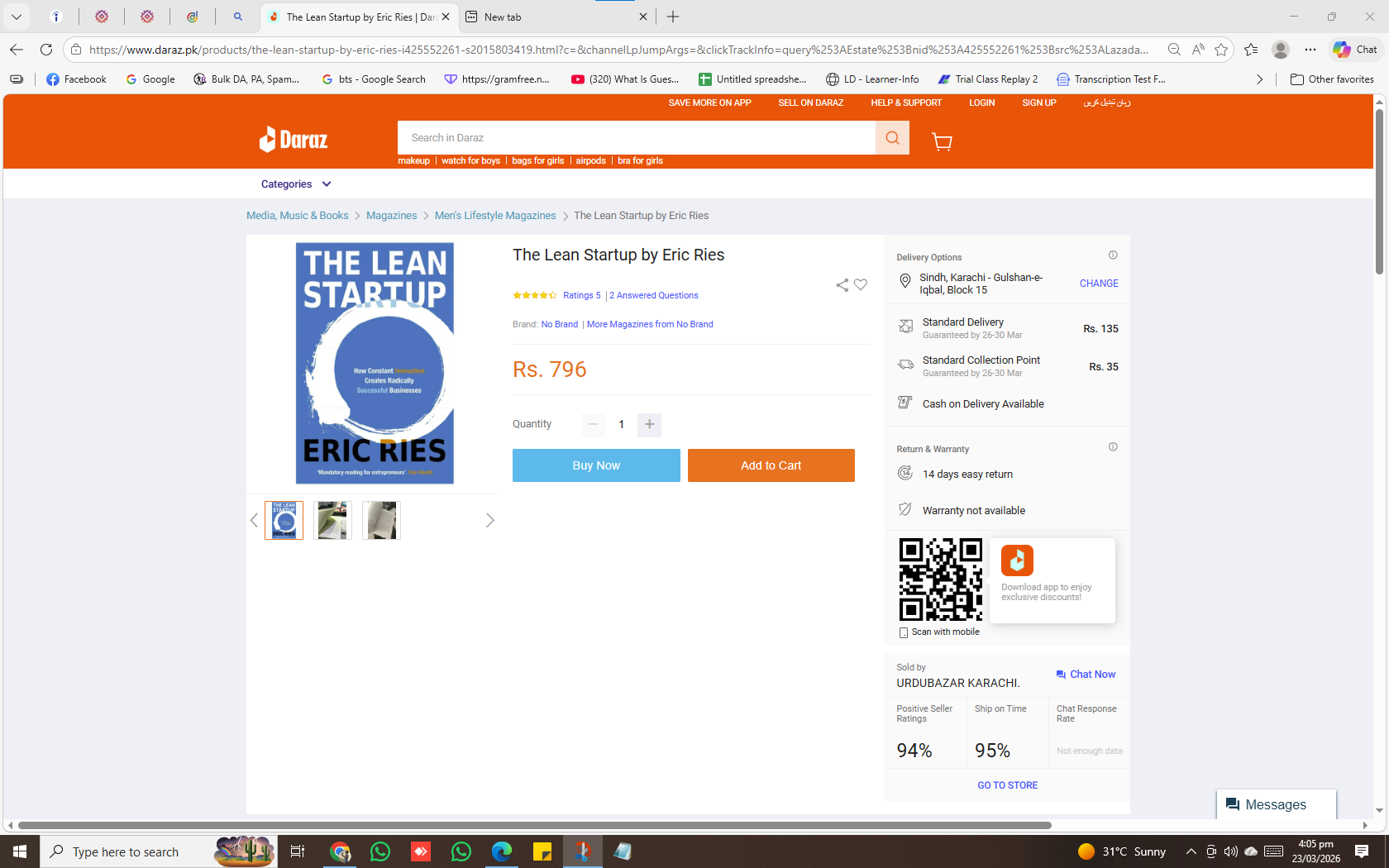1389x868 pixels.
Task: Open Messages chat panel
Action: coord(1277,804)
